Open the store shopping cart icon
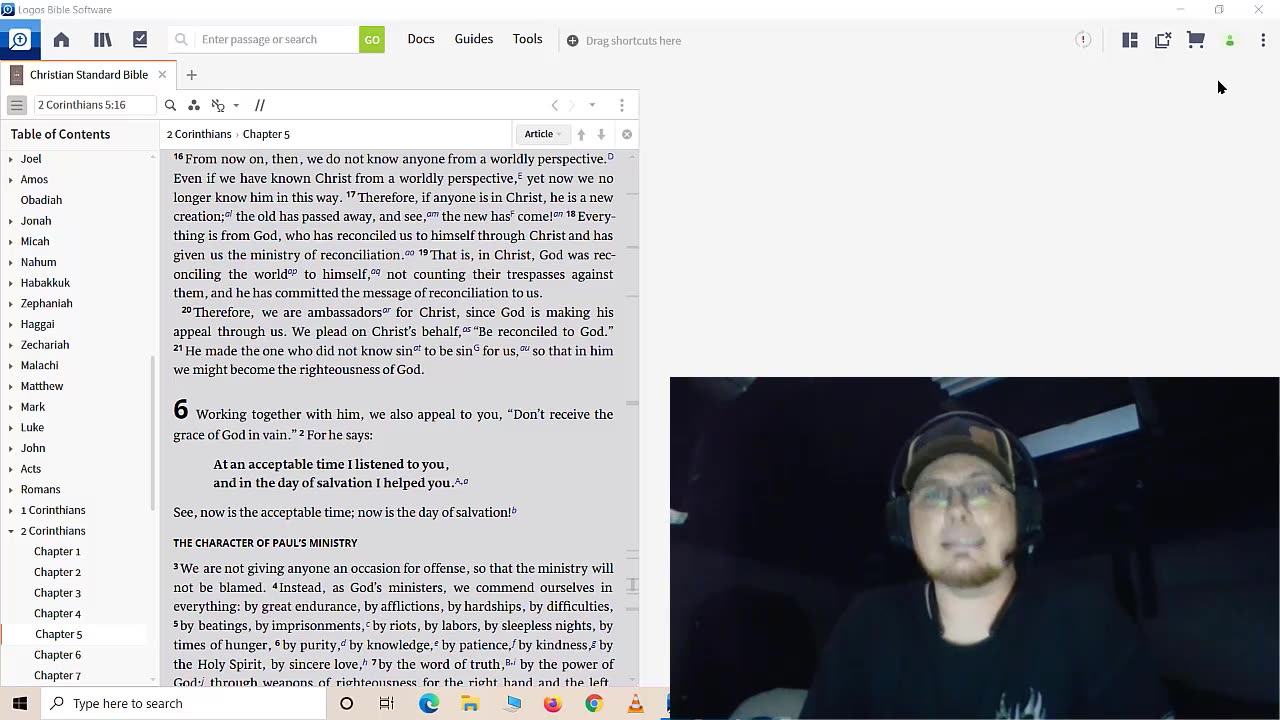Viewport: 1280px width, 720px height. pyautogui.click(x=1196, y=40)
